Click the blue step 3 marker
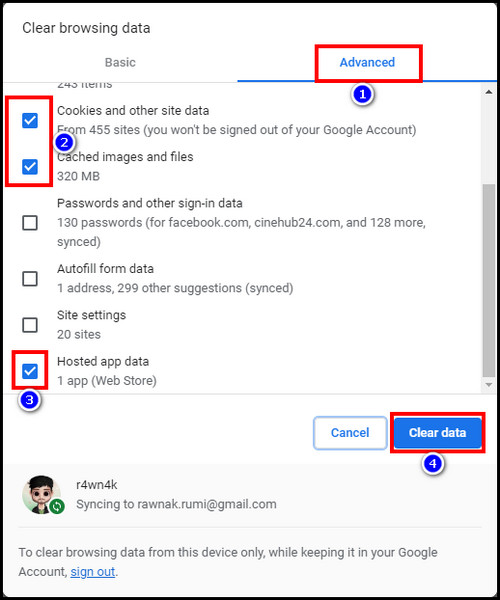Screen dimensions: 500x600 pyautogui.click(x=29, y=400)
